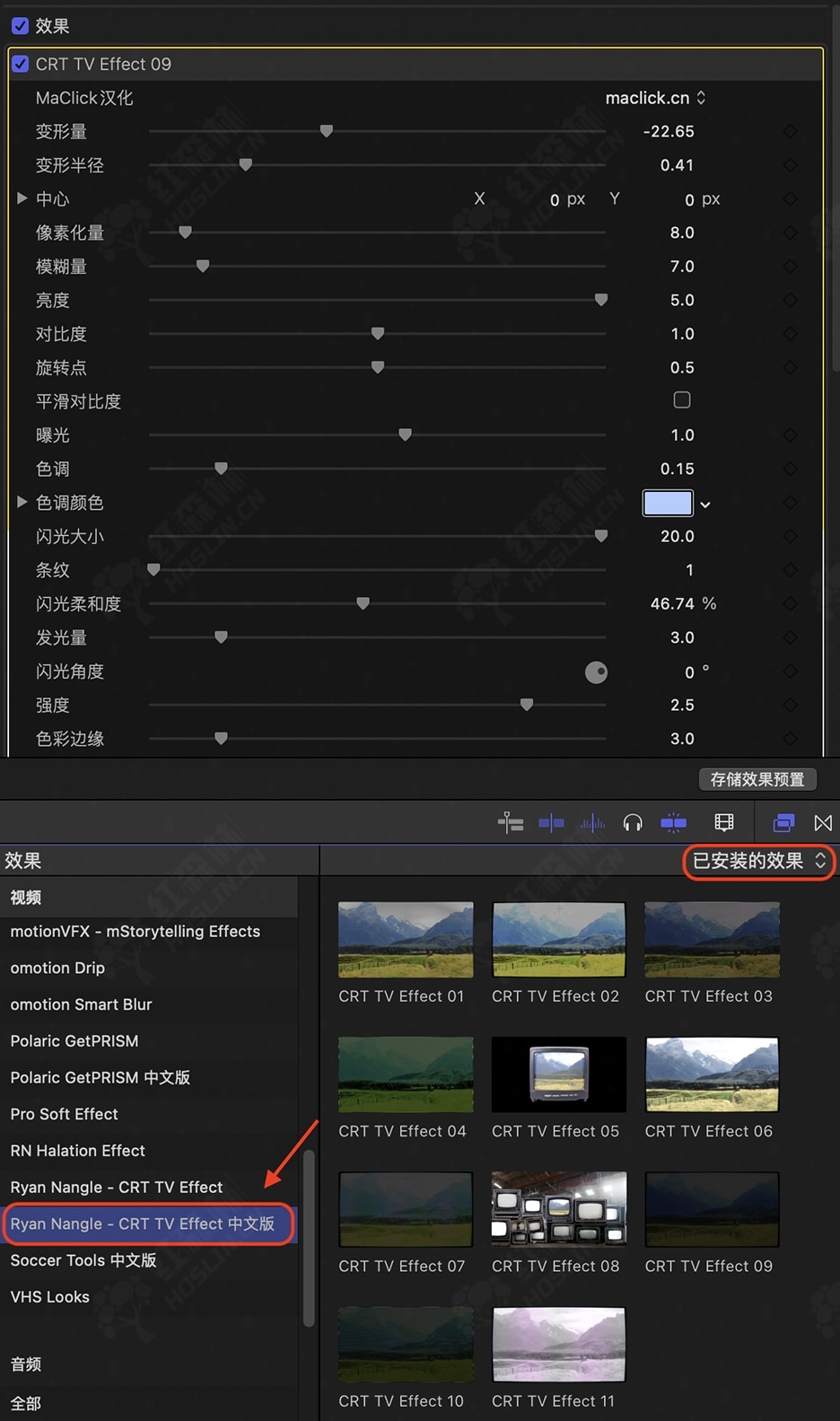Click the keyframe diamond for 中心
This screenshot has height=1421, width=840.
coord(790,198)
